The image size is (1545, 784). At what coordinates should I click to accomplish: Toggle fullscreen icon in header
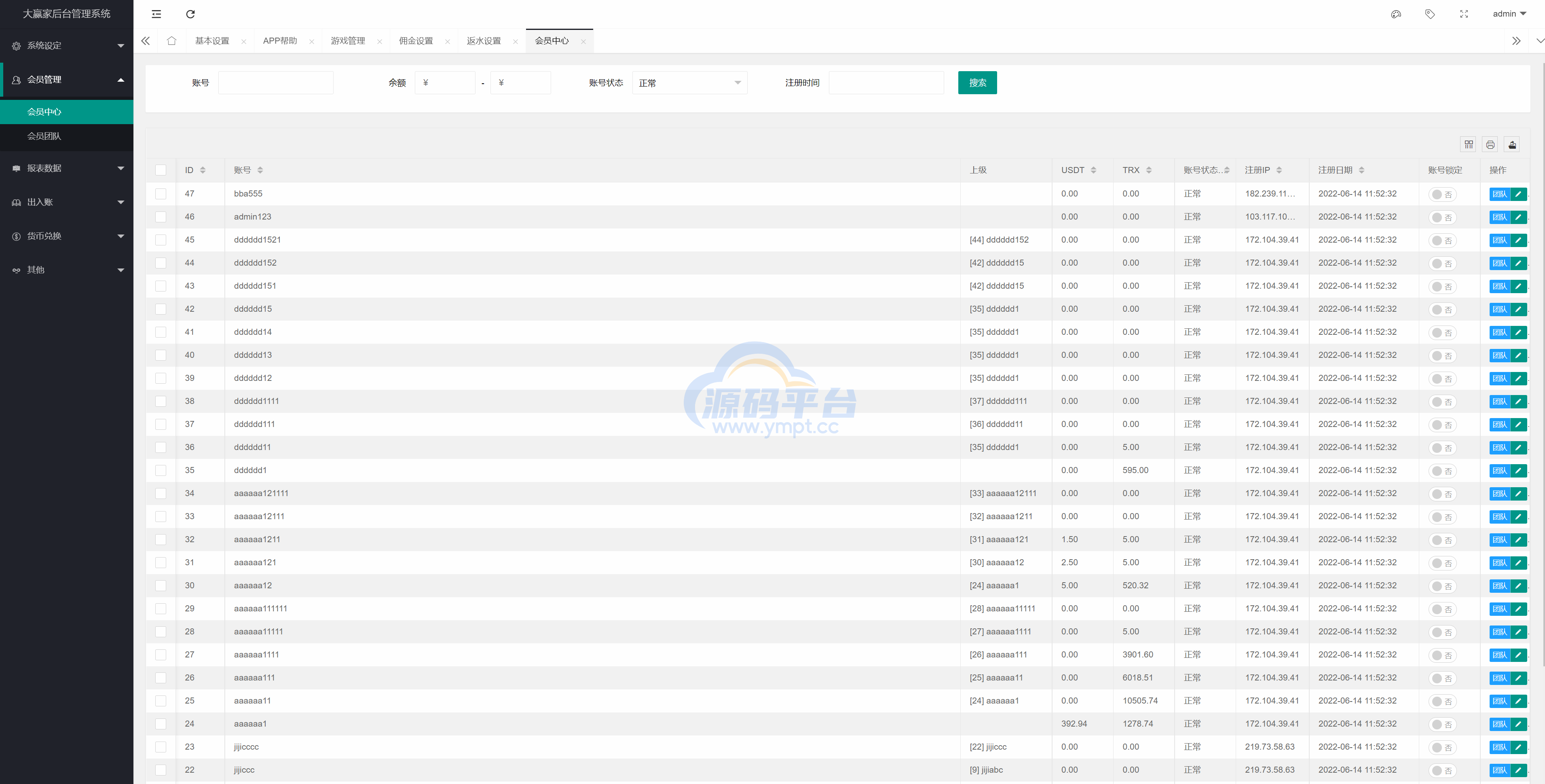1464,14
